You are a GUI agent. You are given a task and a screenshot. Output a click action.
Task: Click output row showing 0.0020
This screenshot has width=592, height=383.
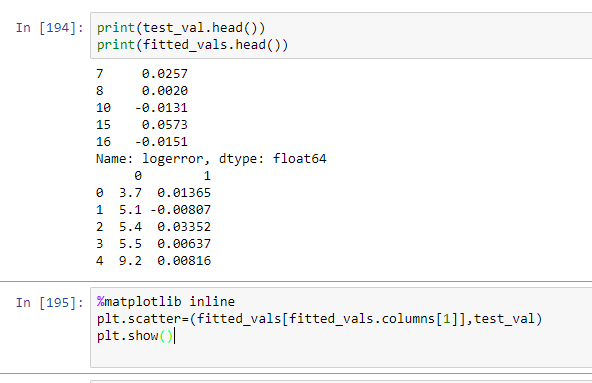(x=142, y=90)
